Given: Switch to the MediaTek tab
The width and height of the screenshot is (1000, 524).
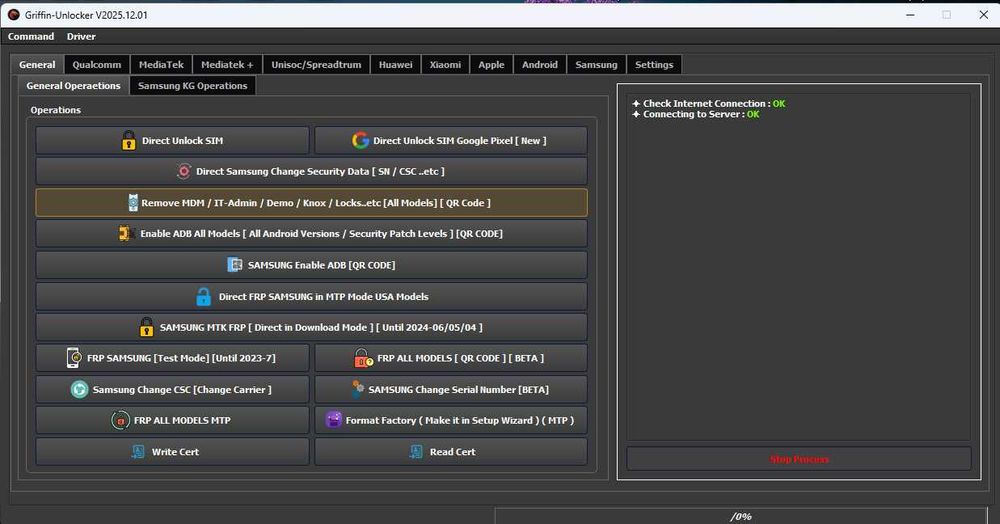Looking at the screenshot, I should [x=161, y=64].
